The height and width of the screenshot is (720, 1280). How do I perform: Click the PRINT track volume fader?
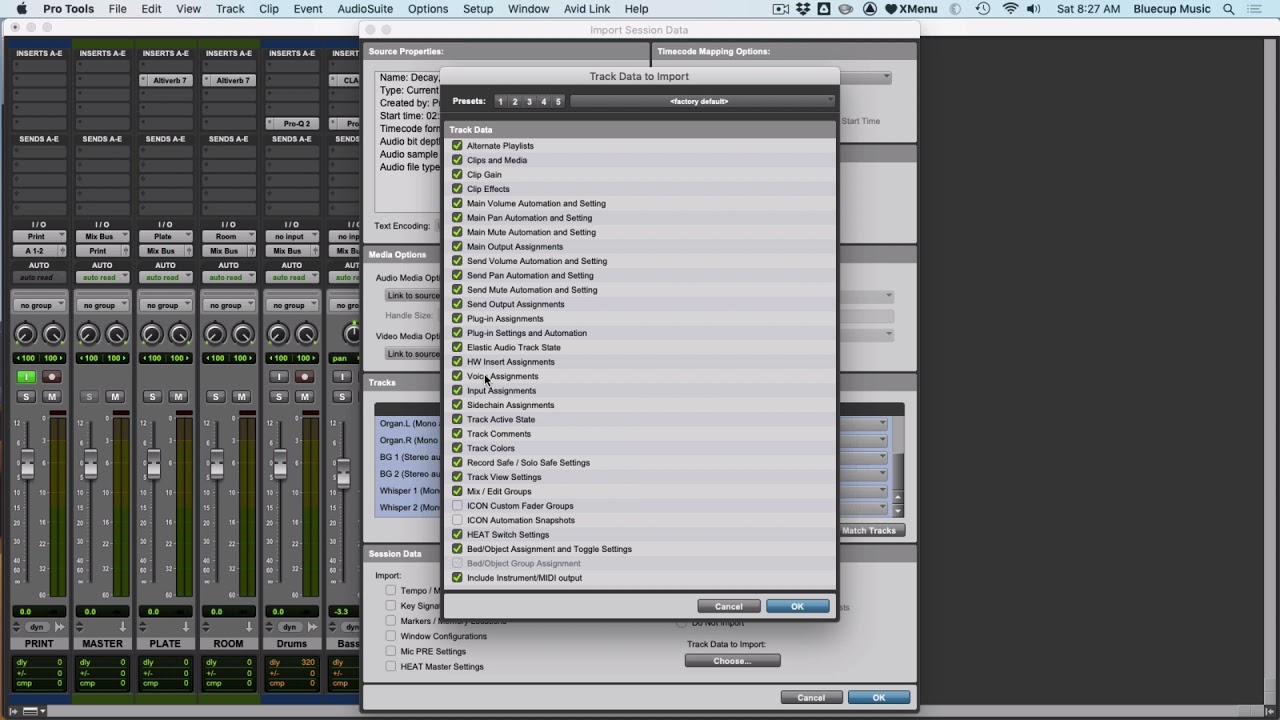27,464
